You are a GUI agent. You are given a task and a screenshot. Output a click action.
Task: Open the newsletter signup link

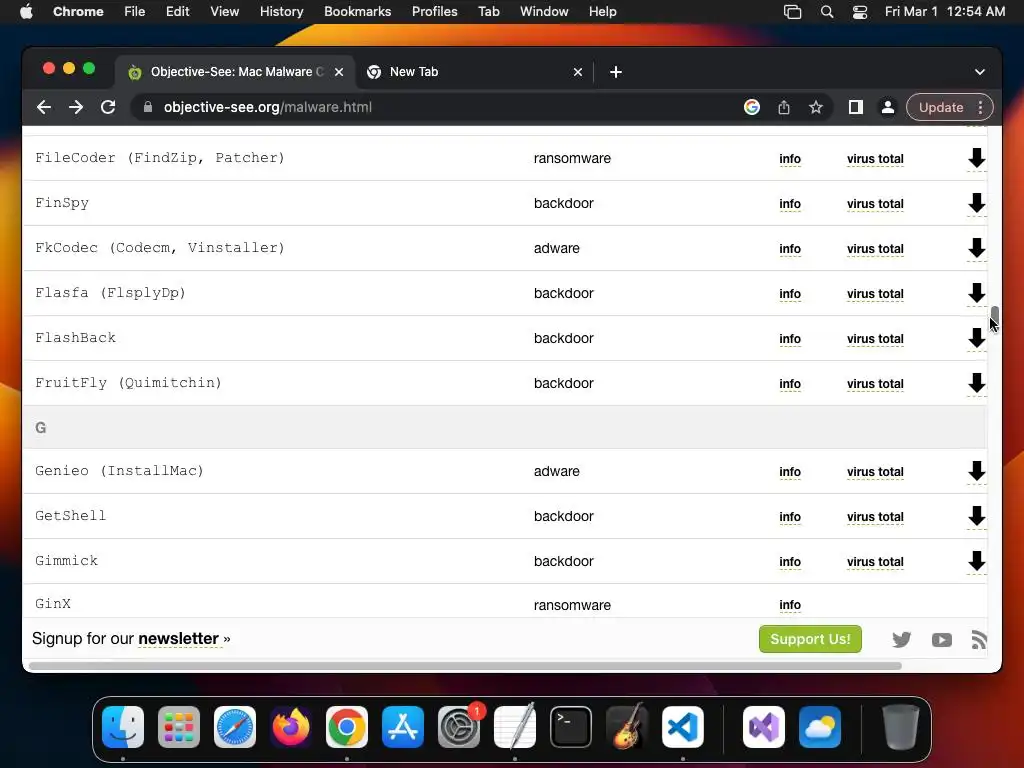(178, 638)
